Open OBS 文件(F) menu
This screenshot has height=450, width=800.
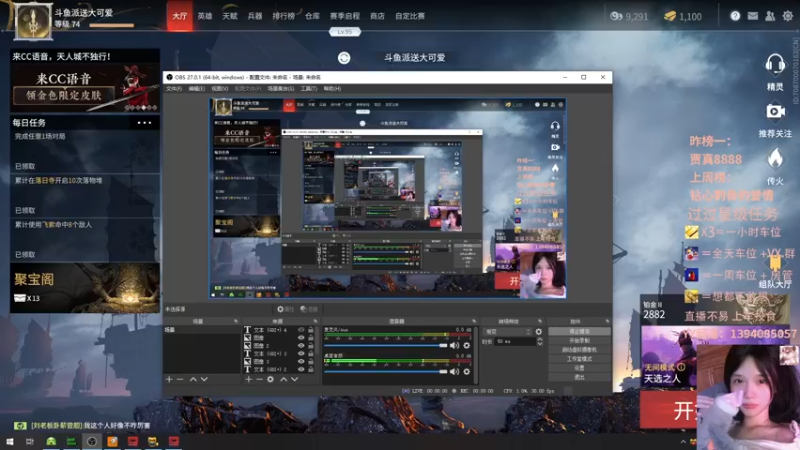(x=173, y=89)
